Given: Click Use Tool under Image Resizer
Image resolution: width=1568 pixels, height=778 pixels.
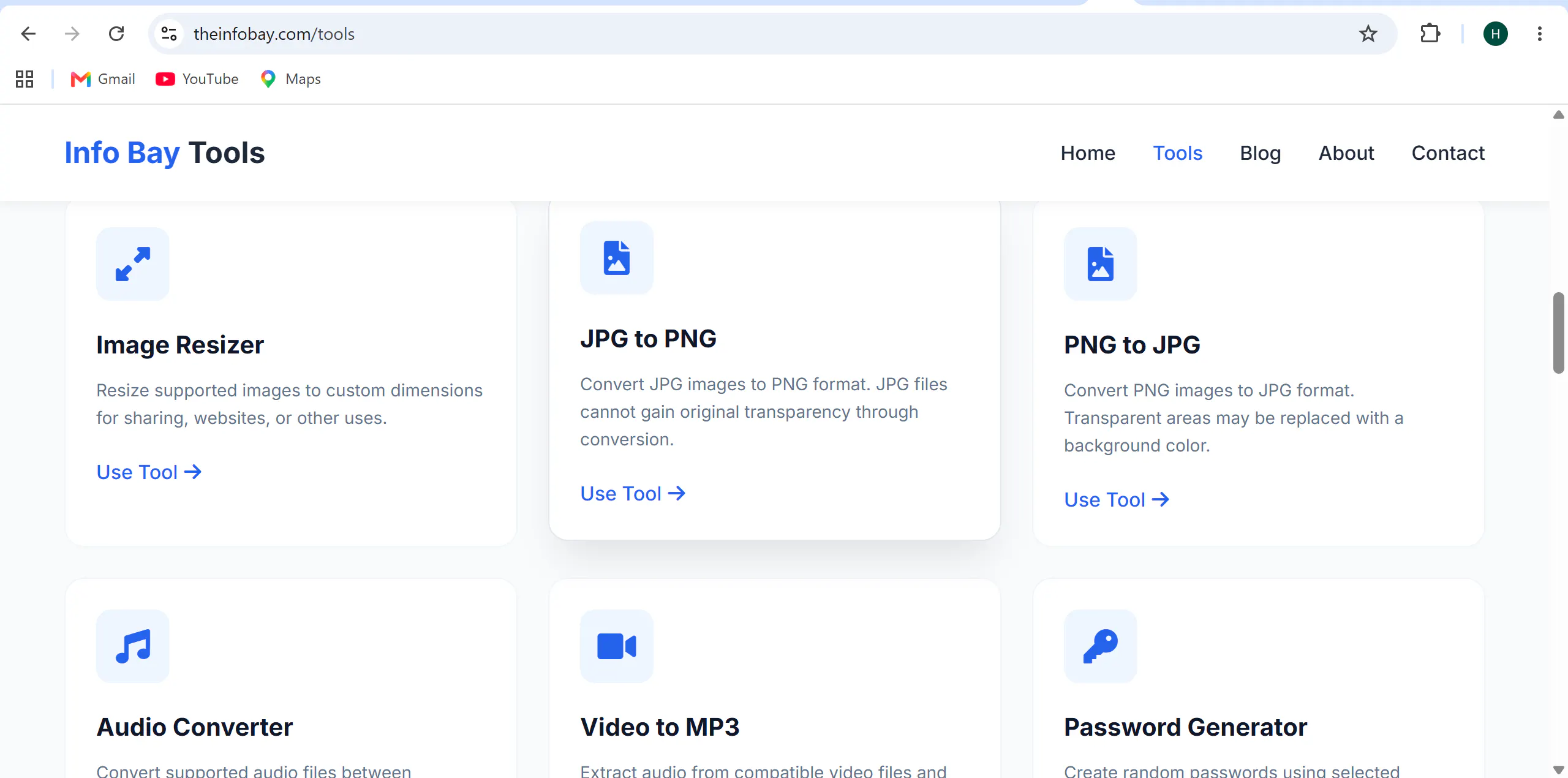Looking at the screenshot, I should tap(149, 472).
